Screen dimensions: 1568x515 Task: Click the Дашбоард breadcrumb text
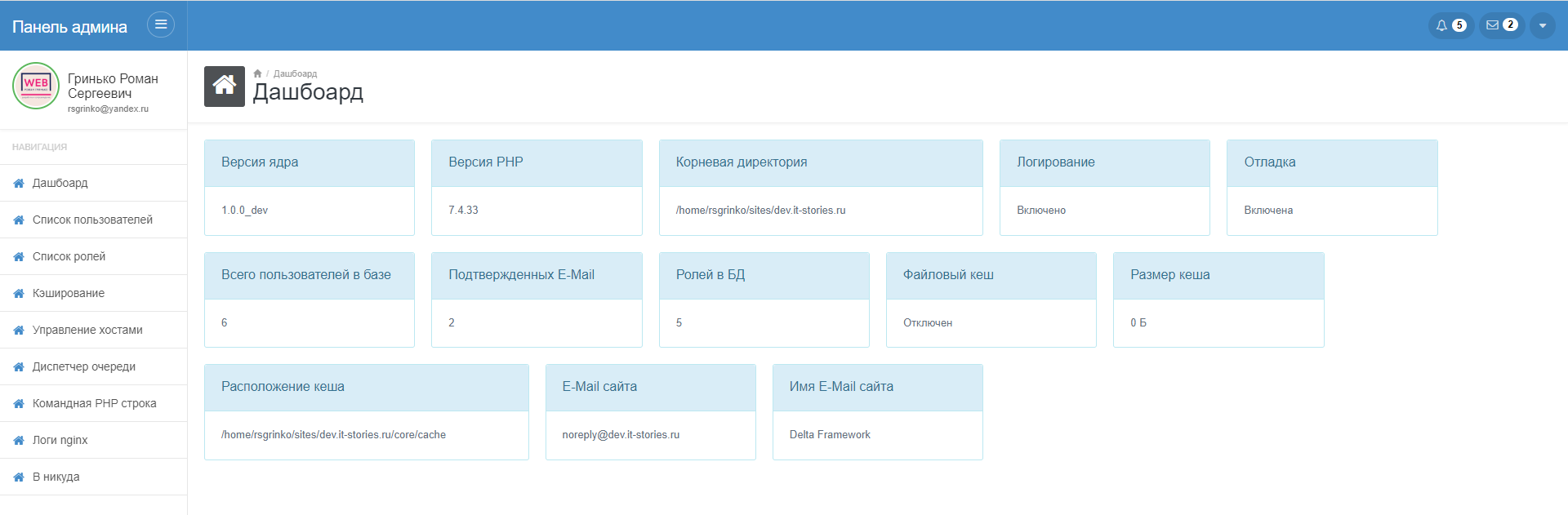pos(295,73)
